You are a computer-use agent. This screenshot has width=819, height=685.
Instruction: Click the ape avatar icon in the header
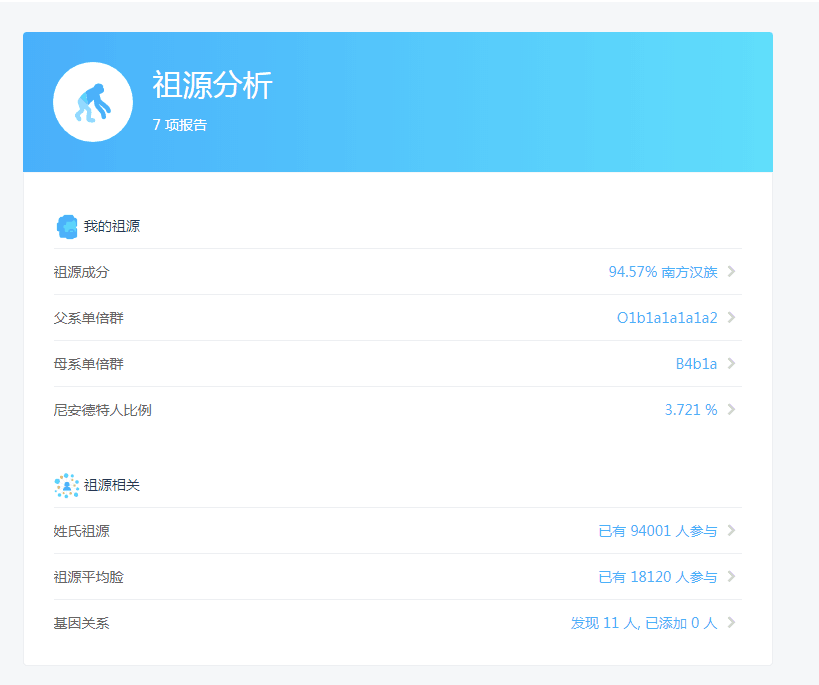[x=93, y=102]
